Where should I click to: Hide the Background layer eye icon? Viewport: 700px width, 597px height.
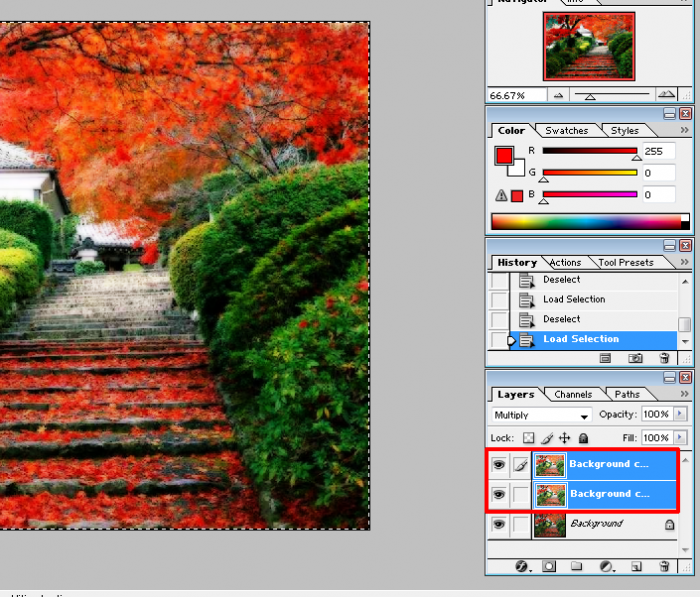click(499, 524)
